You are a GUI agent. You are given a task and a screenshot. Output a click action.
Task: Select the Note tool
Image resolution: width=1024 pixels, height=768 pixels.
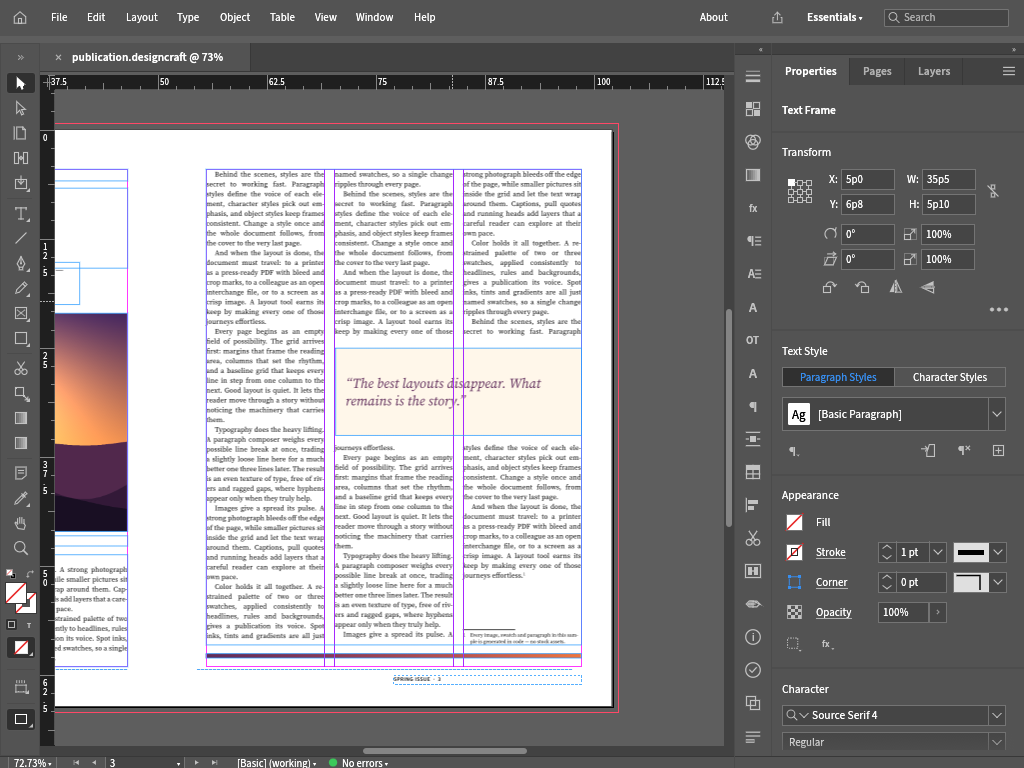coord(20,473)
